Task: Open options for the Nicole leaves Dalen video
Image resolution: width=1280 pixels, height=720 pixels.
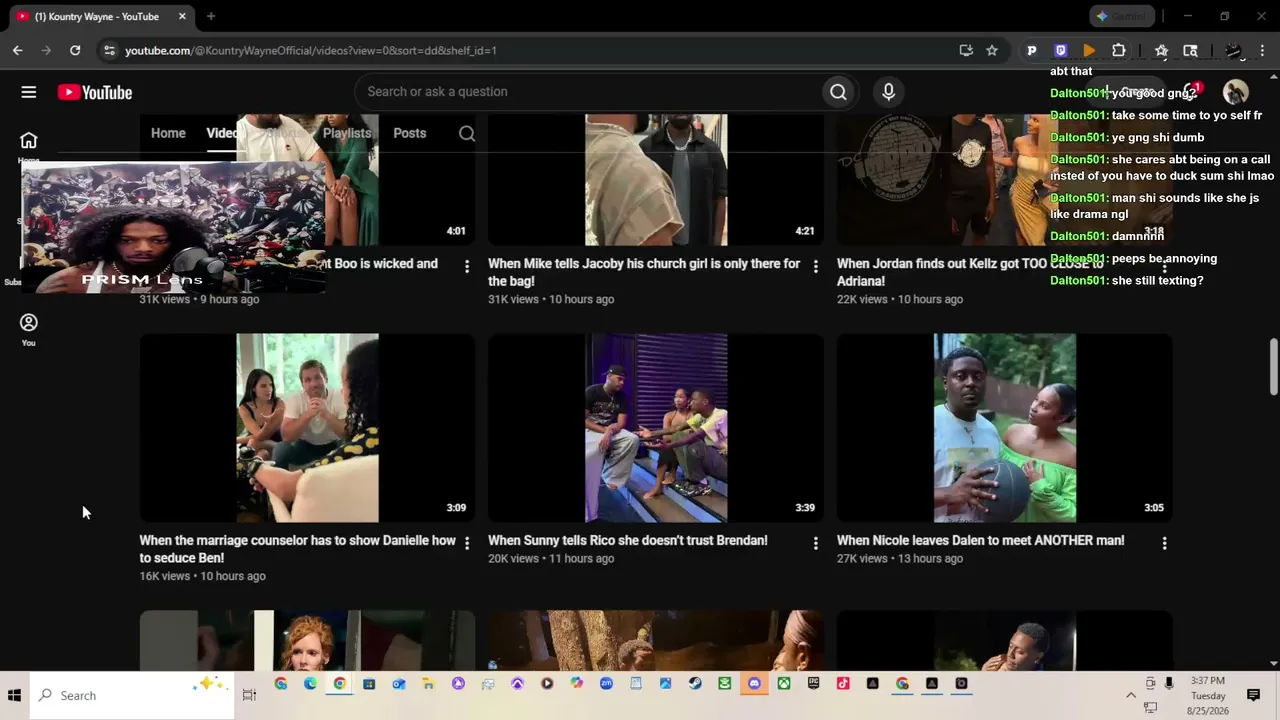Action: [1164, 543]
